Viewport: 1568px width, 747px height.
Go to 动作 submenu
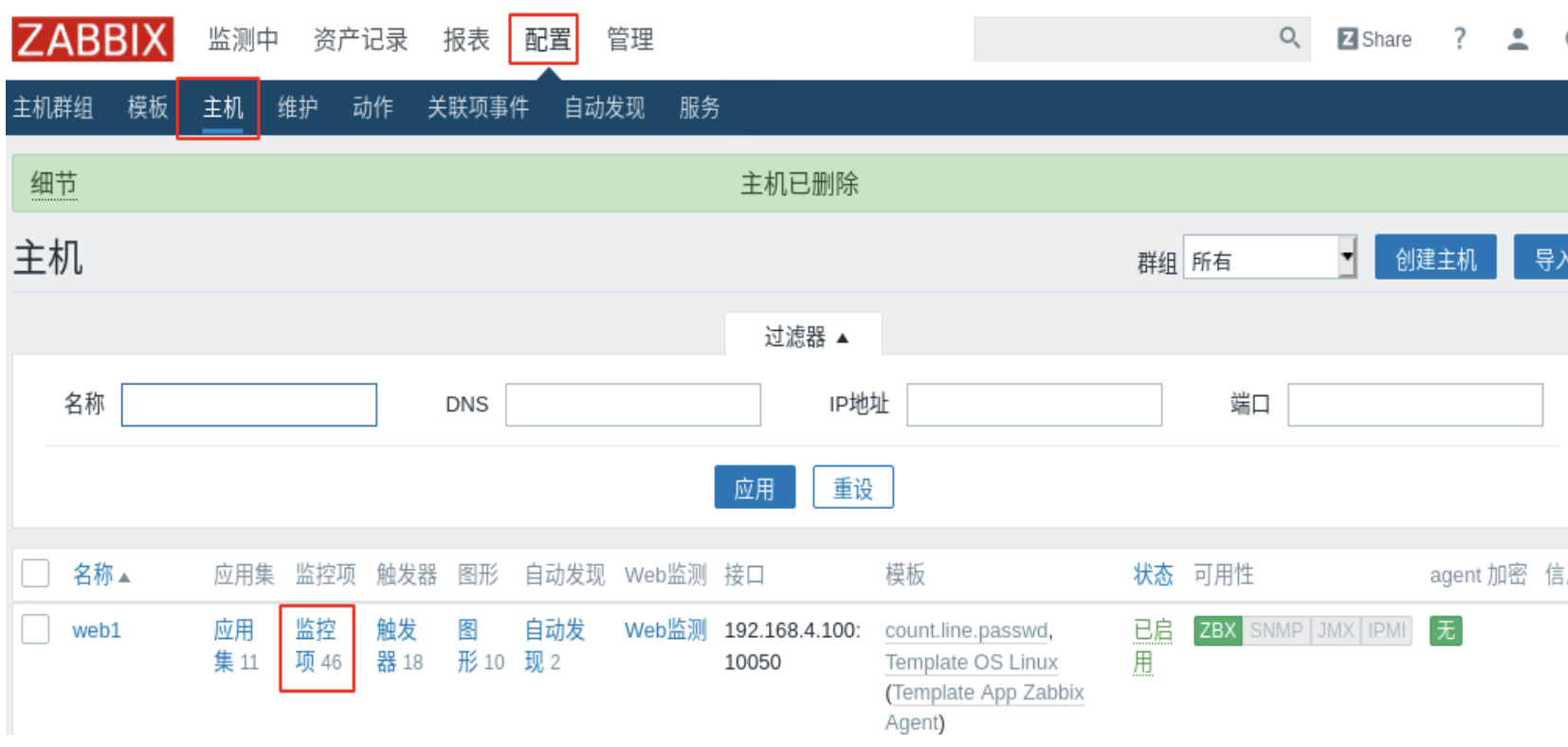(x=373, y=108)
